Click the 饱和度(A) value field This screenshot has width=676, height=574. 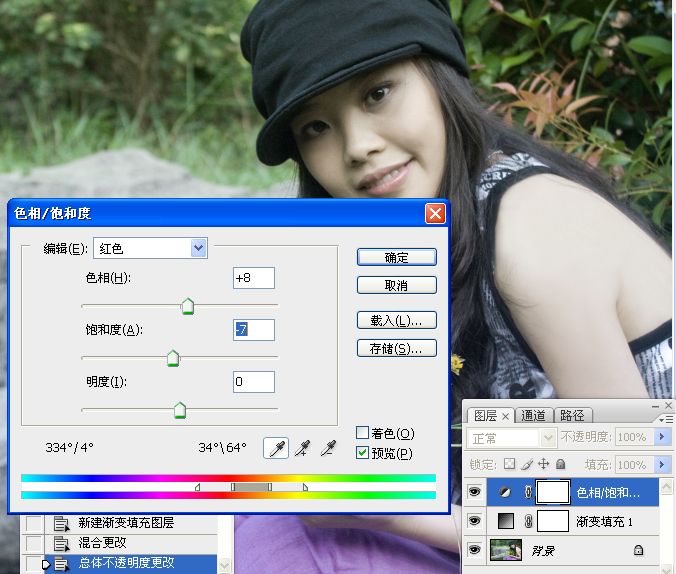pos(254,330)
